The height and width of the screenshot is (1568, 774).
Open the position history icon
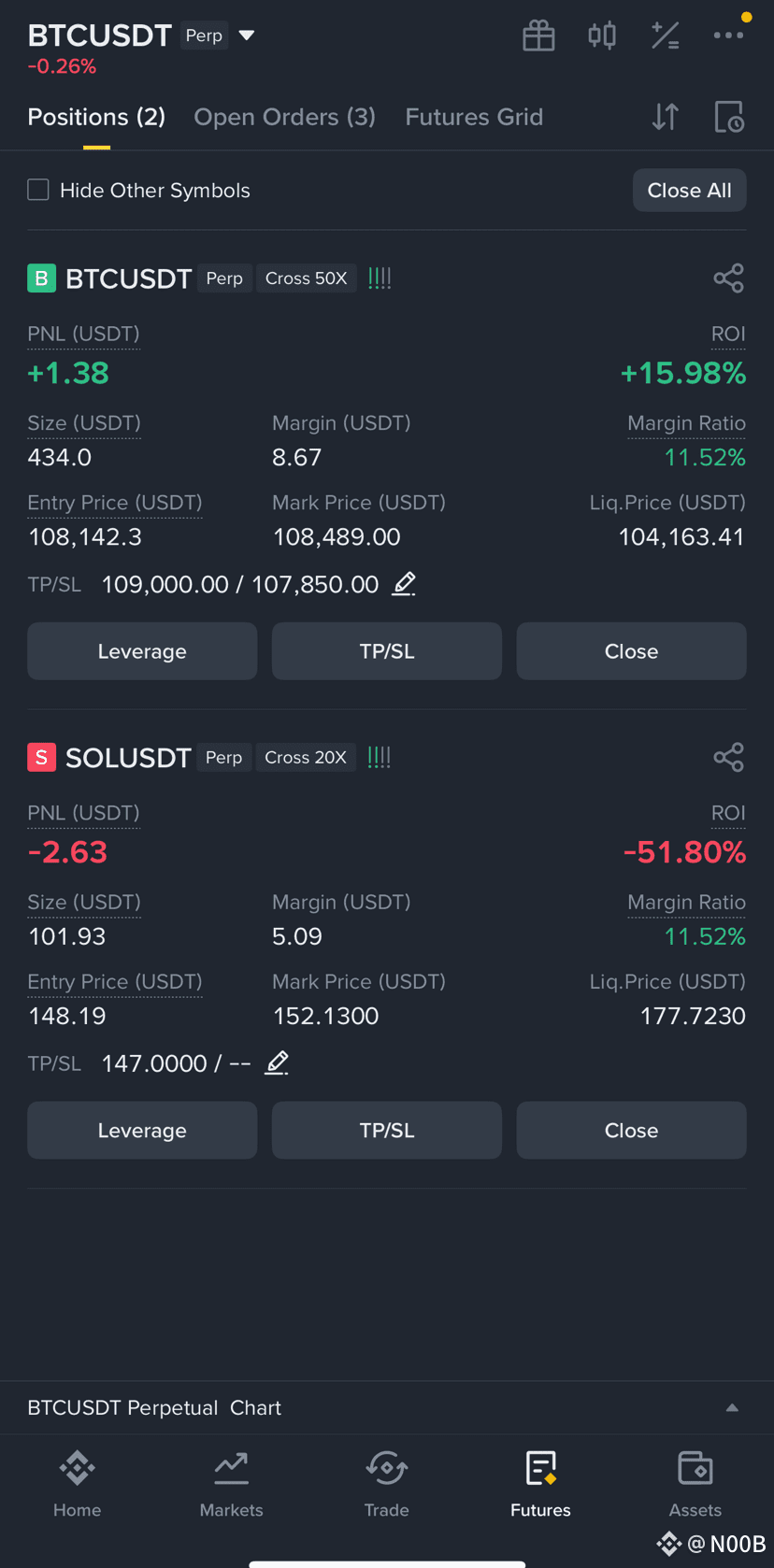pos(729,117)
